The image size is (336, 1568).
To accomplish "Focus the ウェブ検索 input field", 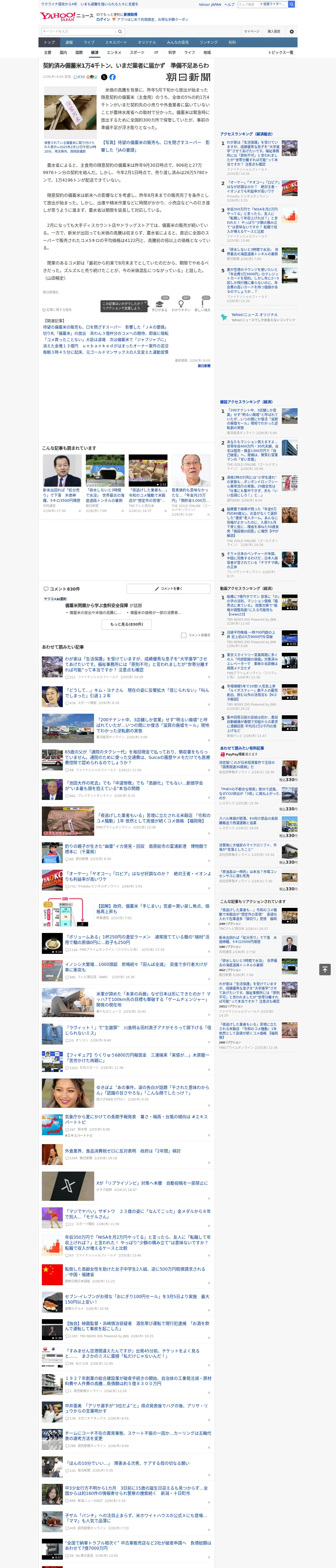I will (248, 4).
